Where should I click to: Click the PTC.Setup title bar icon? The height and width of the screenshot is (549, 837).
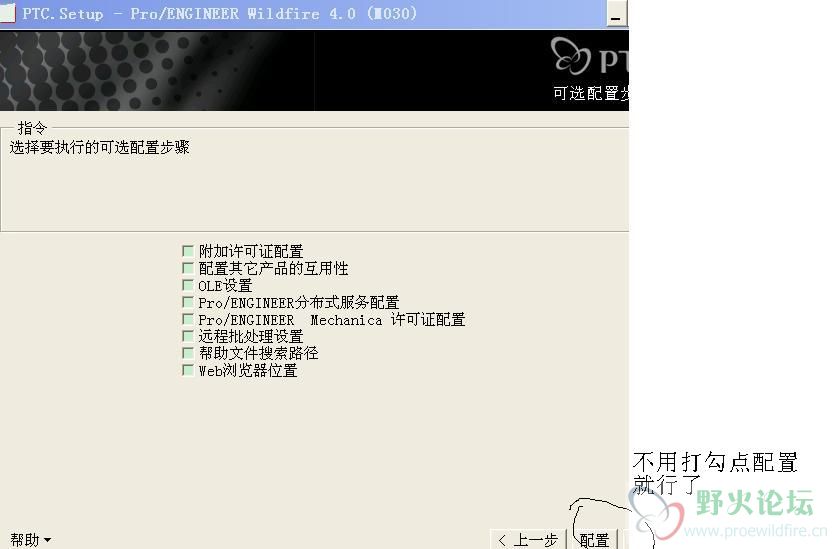pos(7,13)
